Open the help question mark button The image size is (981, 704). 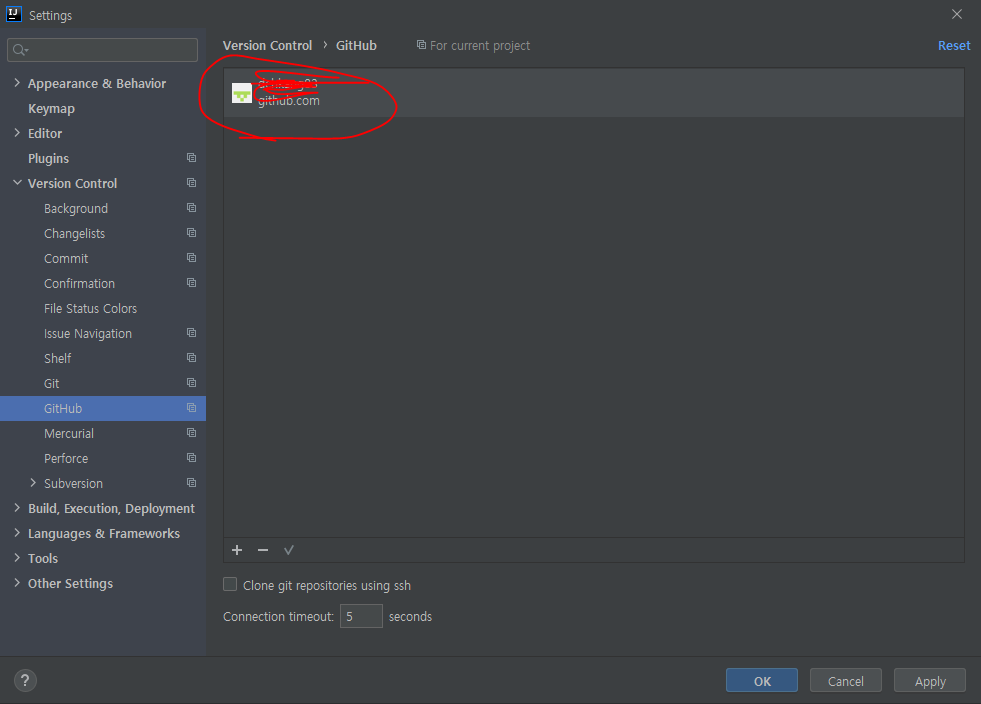25,680
